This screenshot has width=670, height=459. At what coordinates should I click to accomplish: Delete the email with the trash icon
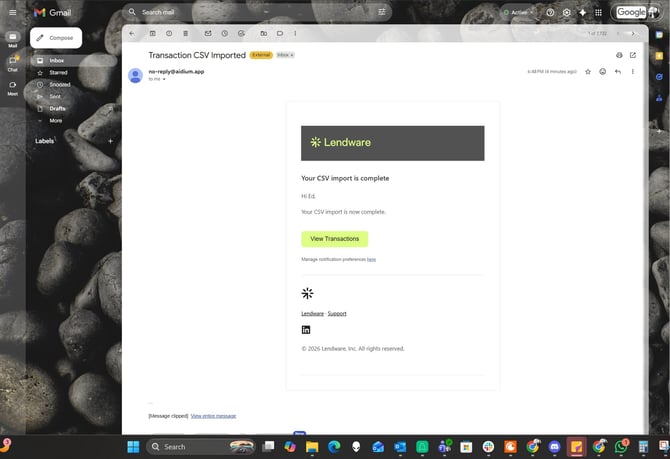[186, 33]
